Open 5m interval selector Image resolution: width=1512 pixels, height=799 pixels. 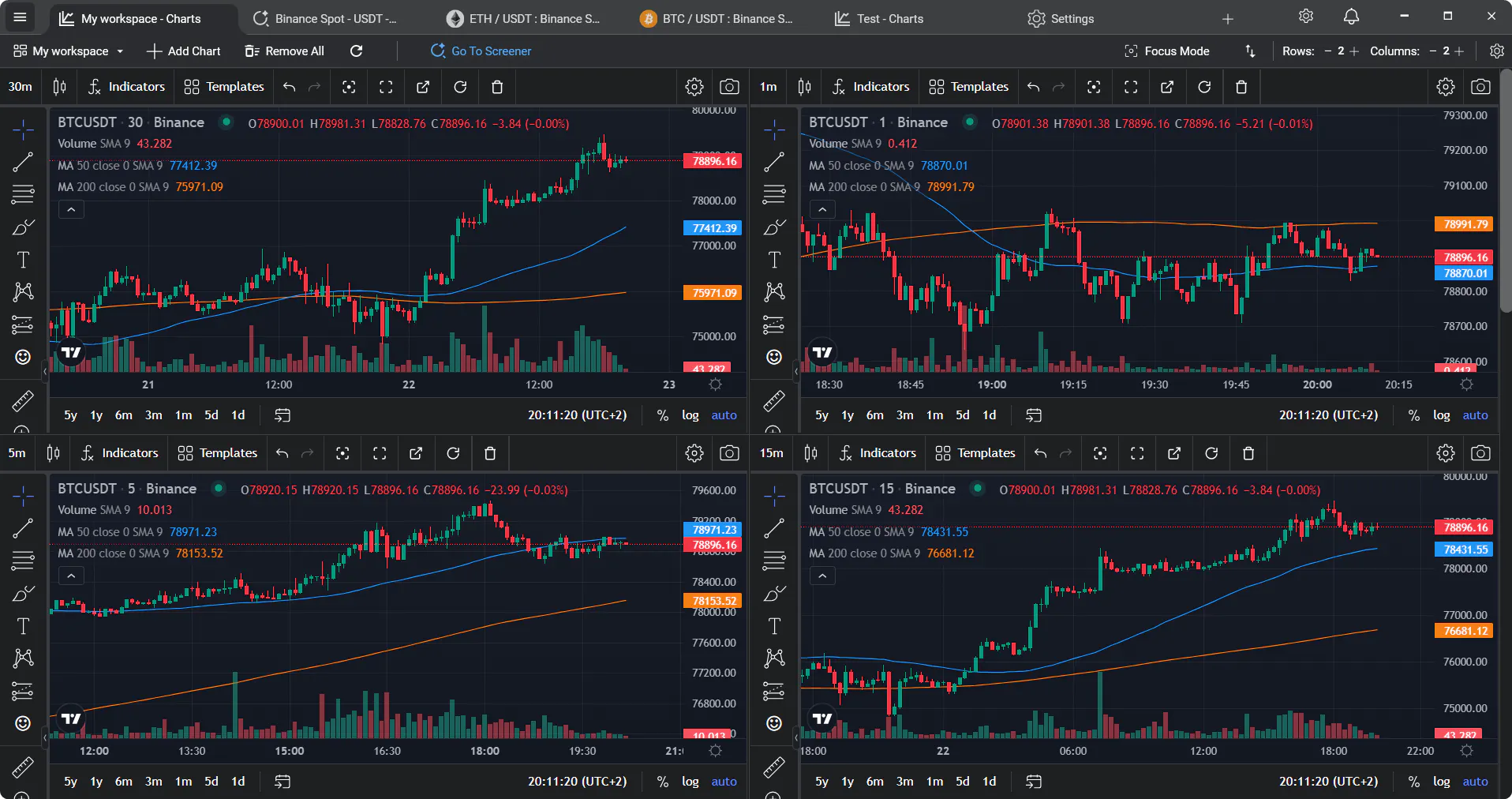coord(17,453)
